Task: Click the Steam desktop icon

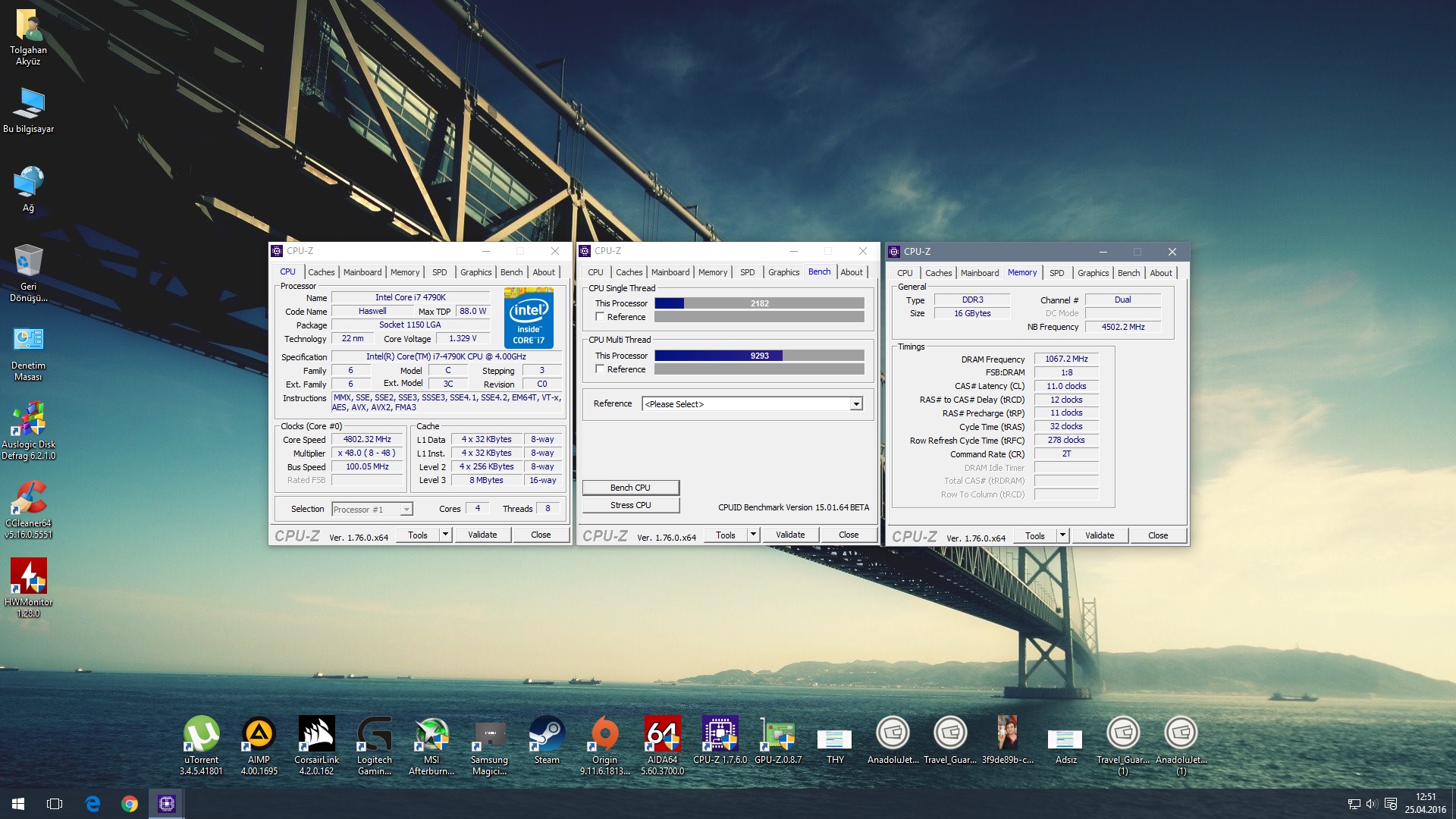Action: click(x=547, y=734)
